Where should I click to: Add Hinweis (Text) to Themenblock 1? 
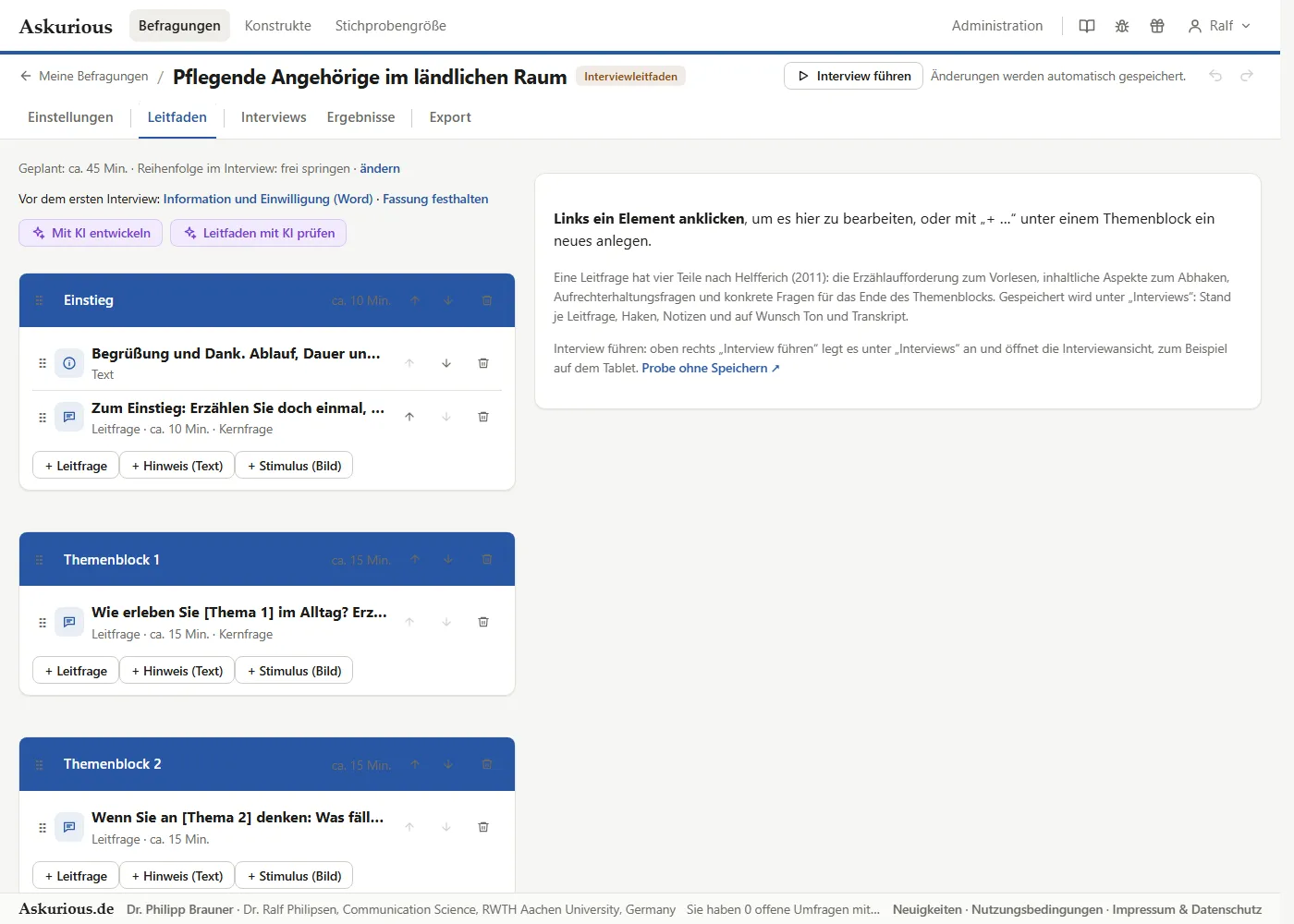click(x=177, y=671)
